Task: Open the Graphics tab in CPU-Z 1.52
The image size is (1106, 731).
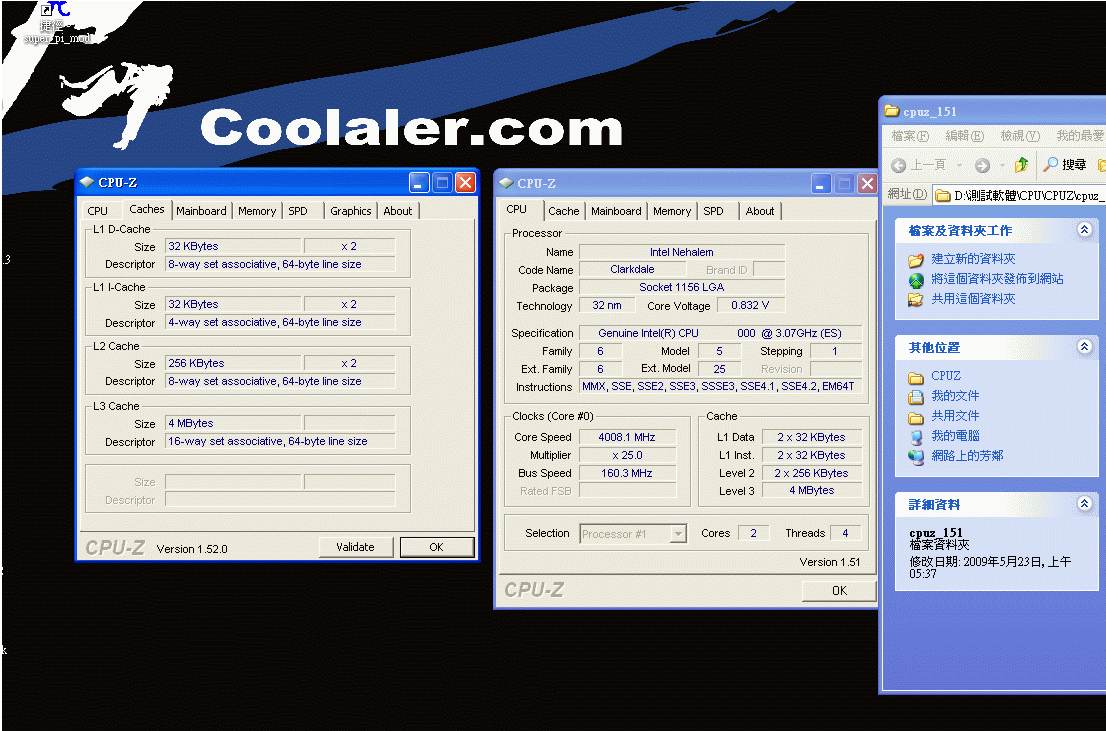Action: pos(351,211)
